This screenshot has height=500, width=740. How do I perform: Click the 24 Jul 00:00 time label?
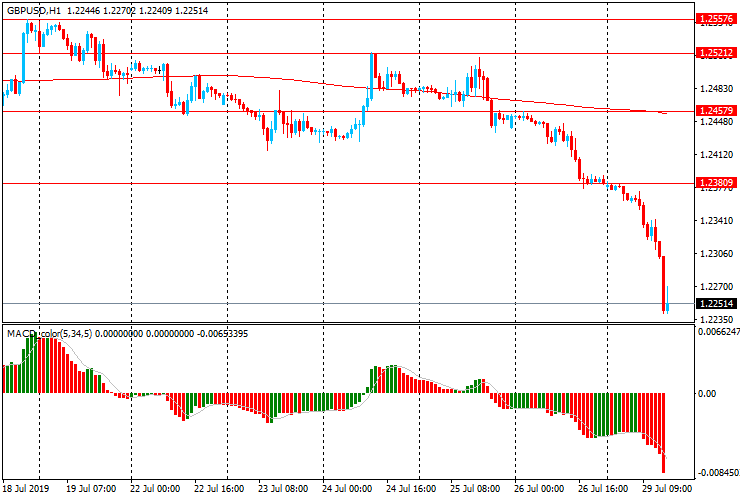click(x=347, y=488)
